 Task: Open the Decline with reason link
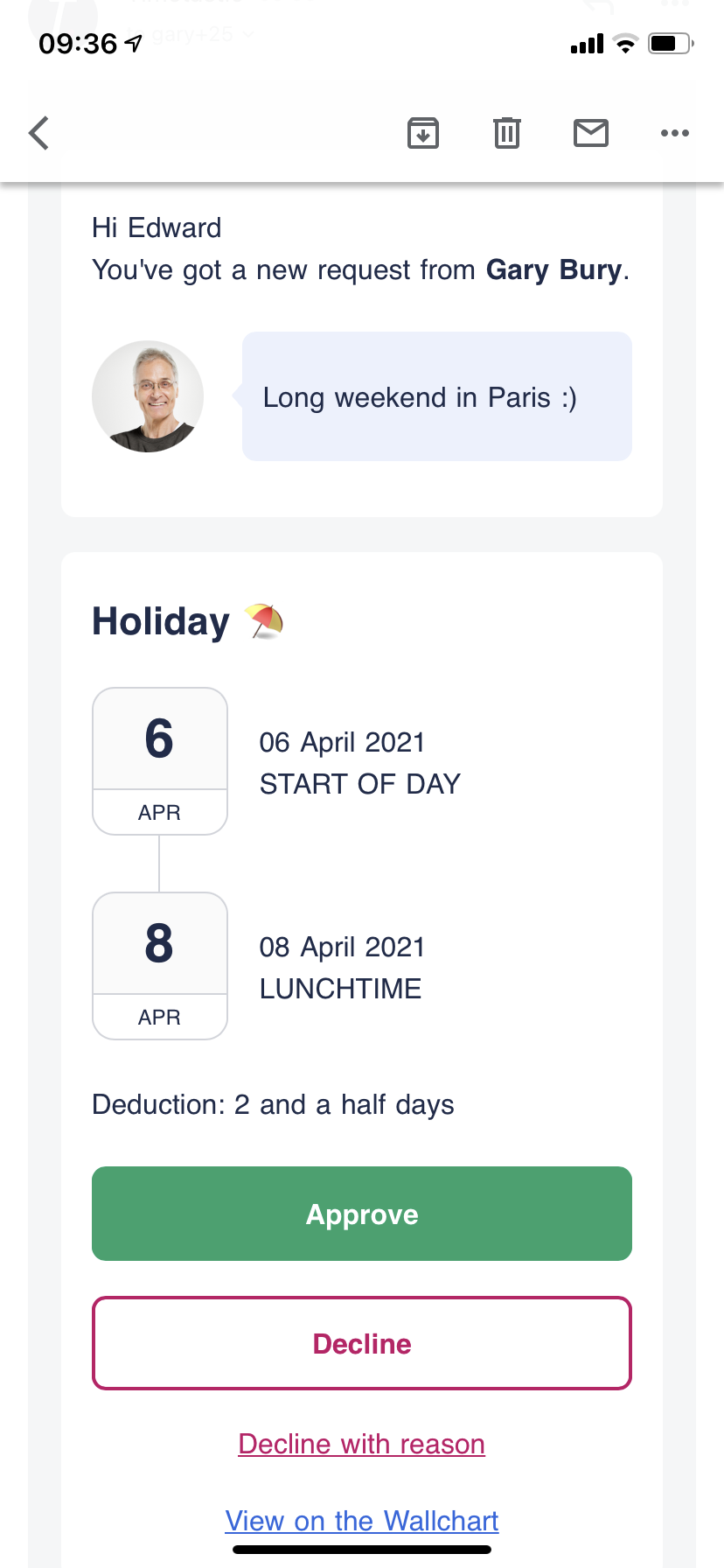pyautogui.click(x=362, y=1444)
